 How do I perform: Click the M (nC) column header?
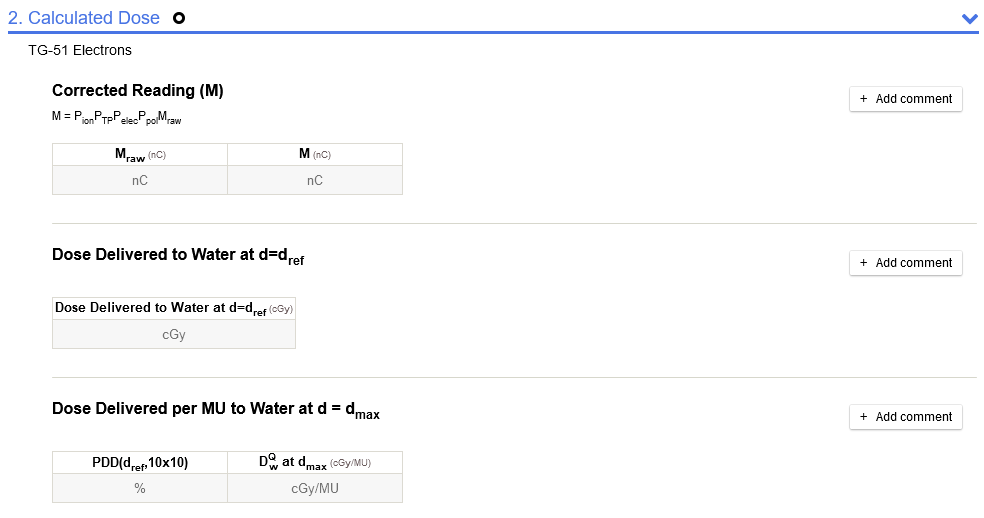tap(315, 154)
